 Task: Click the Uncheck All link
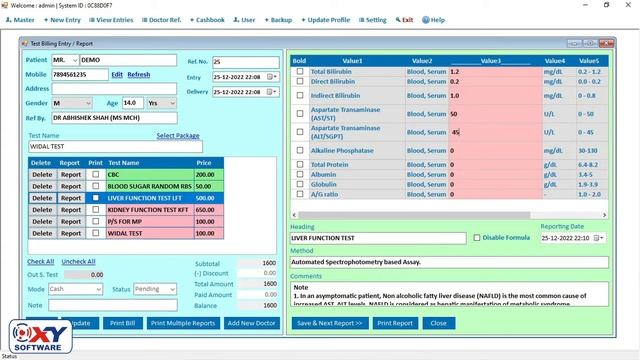[x=78, y=262]
